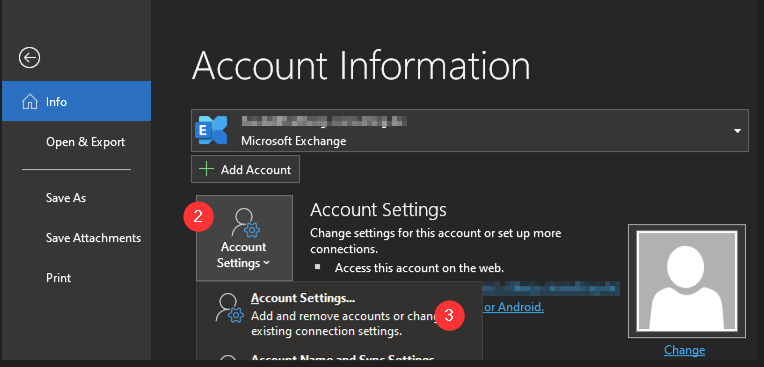Viewport: 764px width, 367px height.
Task: Open the 'or Android.' hyperlink
Action: 514,308
